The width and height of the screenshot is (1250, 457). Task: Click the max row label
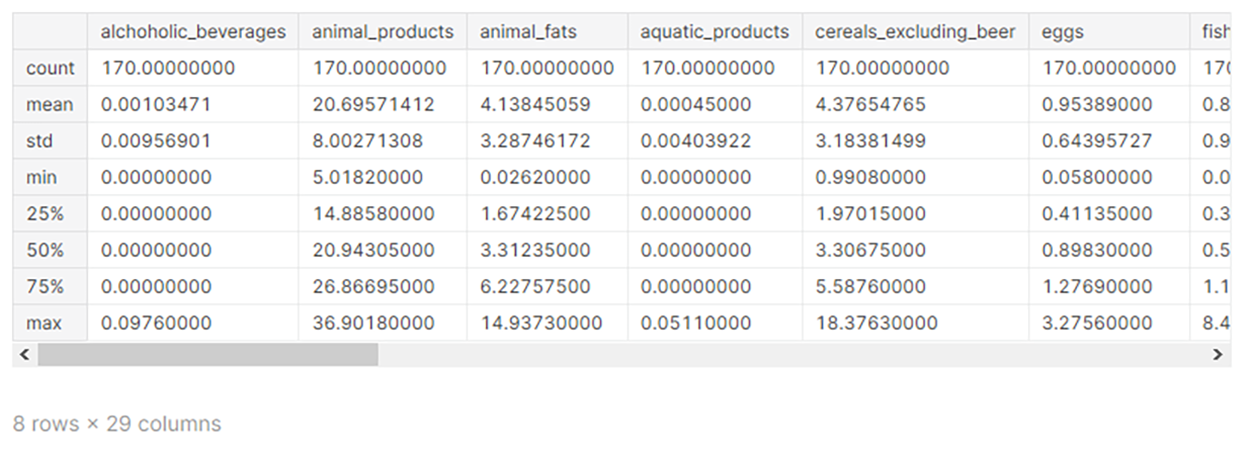pos(43,323)
